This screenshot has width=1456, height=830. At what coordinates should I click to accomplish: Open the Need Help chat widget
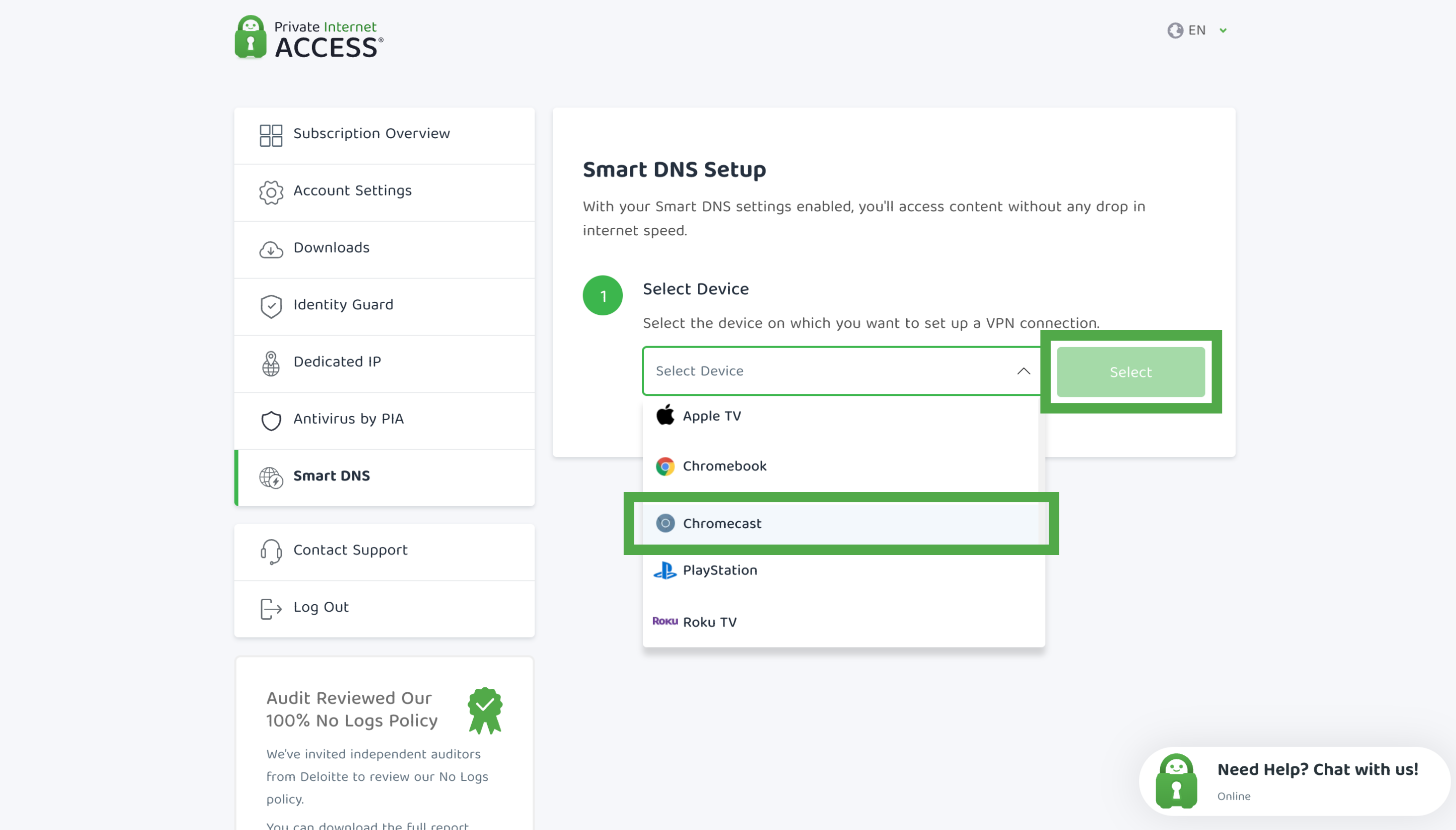pos(1294,781)
